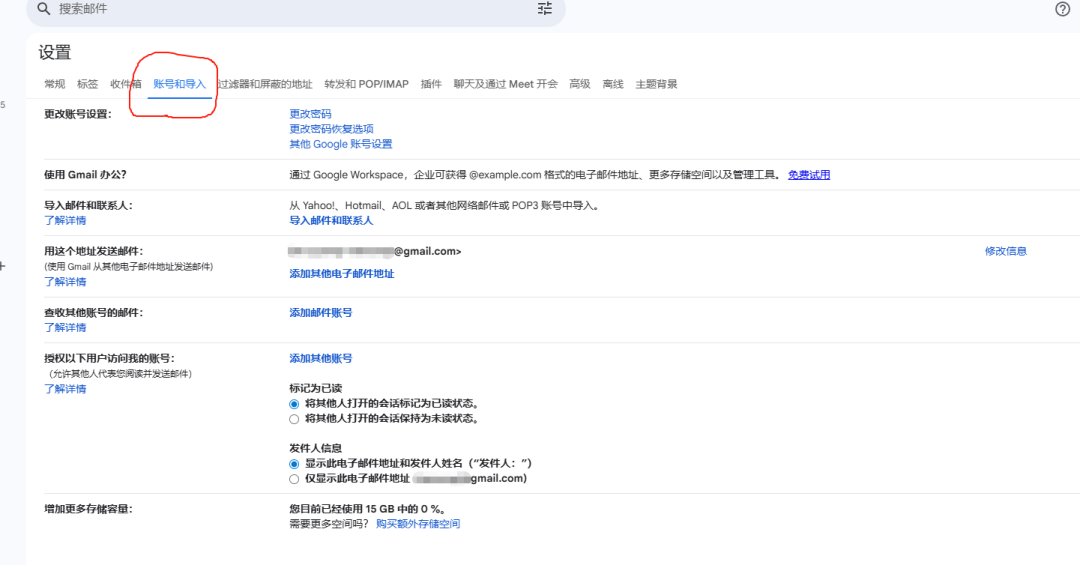This screenshot has width=1080, height=565.
Task: Click the 更改账号设置 label
Action: point(78,114)
